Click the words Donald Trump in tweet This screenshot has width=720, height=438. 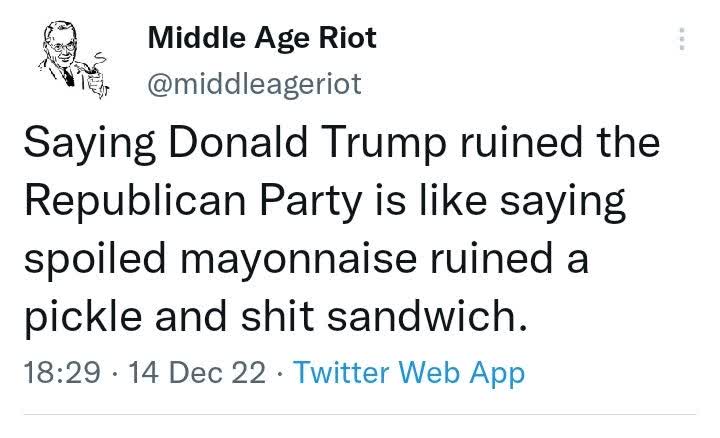(x=307, y=143)
